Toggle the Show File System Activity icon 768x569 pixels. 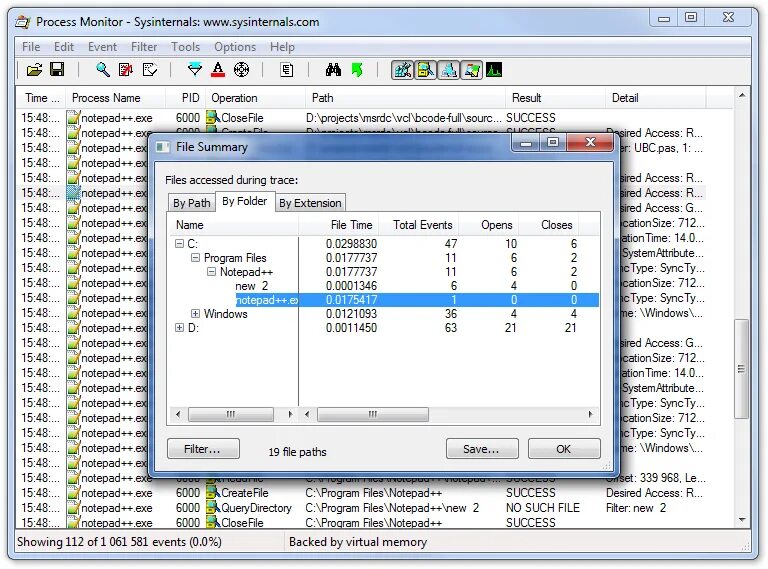(425, 70)
